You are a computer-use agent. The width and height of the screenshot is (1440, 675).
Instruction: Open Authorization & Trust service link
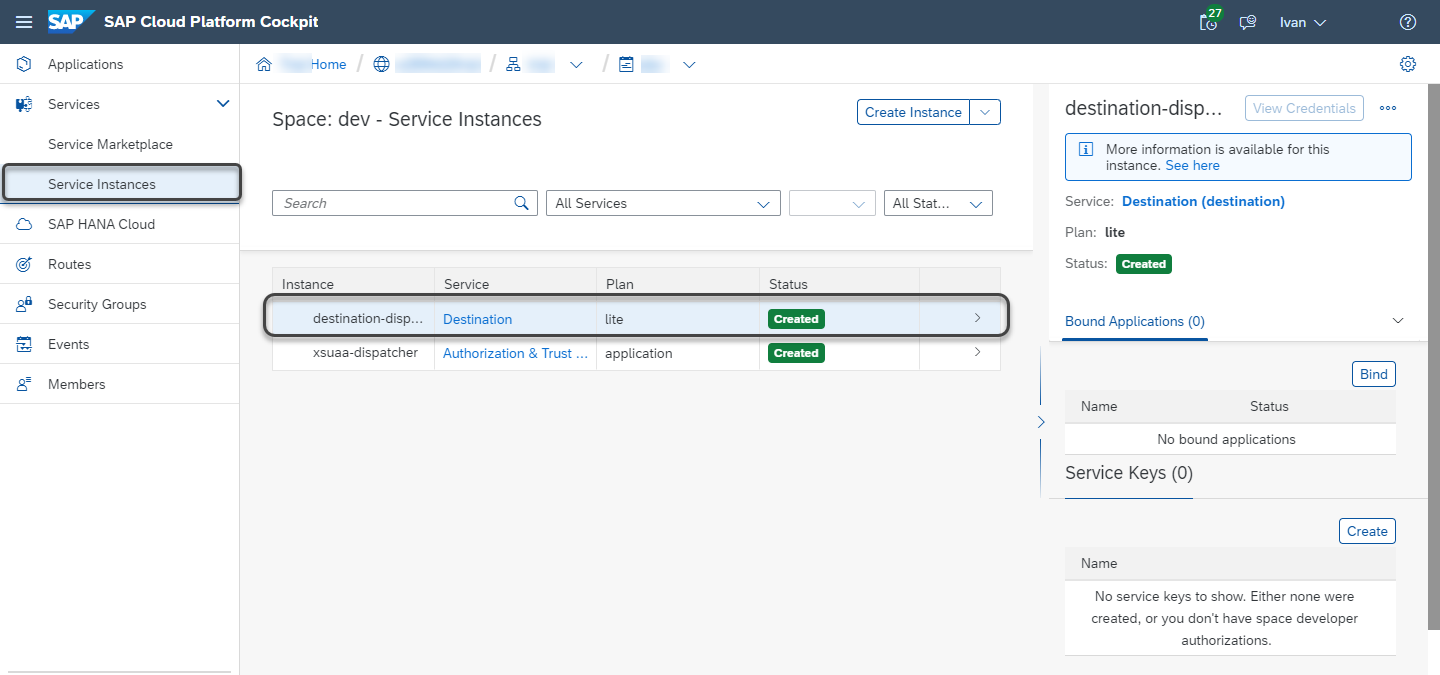(x=515, y=353)
